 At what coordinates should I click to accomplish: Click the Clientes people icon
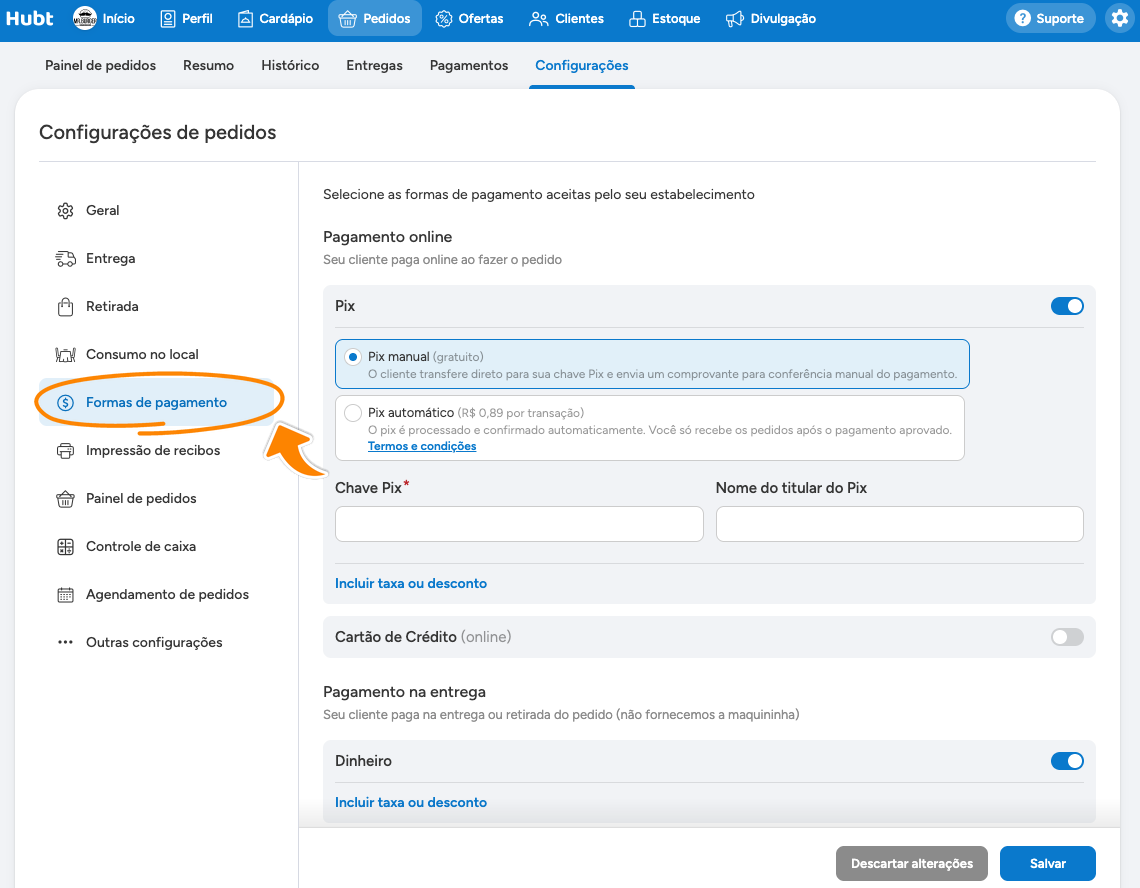coord(539,19)
